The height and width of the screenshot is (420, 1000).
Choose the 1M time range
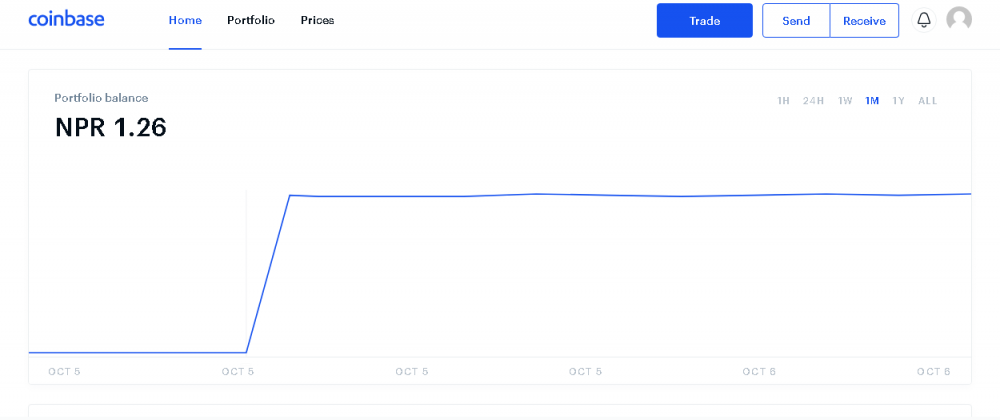(x=872, y=101)
